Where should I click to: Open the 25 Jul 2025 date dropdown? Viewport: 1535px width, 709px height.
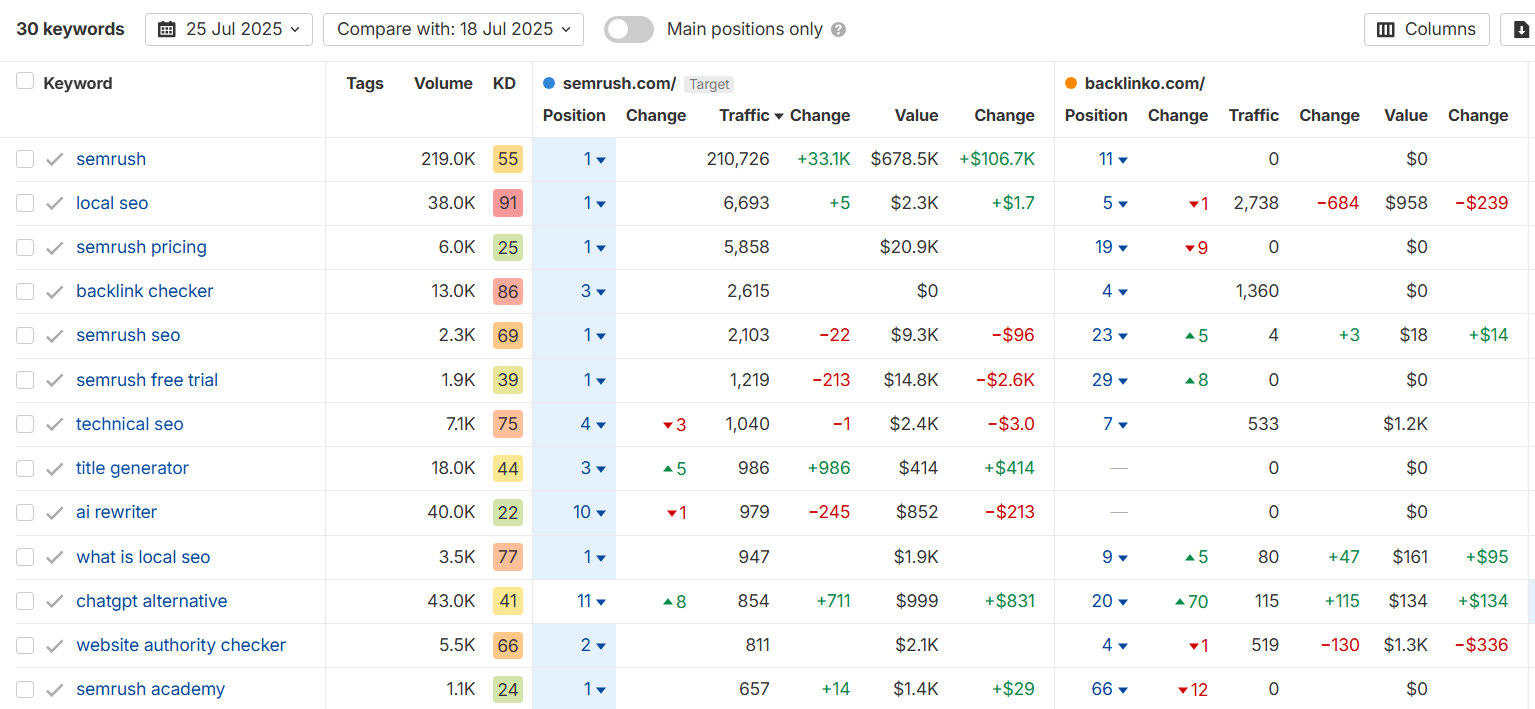(x=229, y=29)
